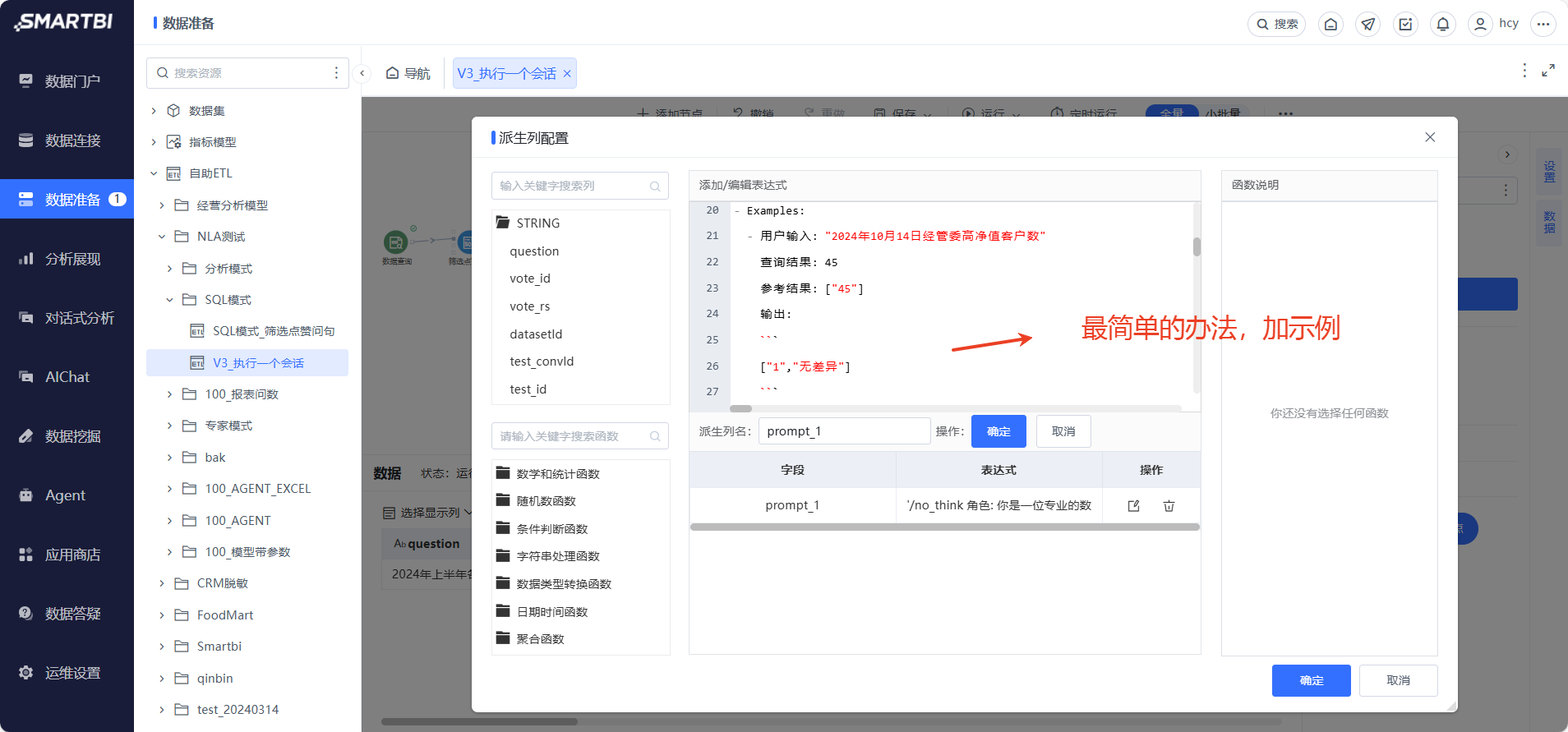Expand the 聚合函数 category
The width and height of the screenshot is (1568, 732).
531,639
